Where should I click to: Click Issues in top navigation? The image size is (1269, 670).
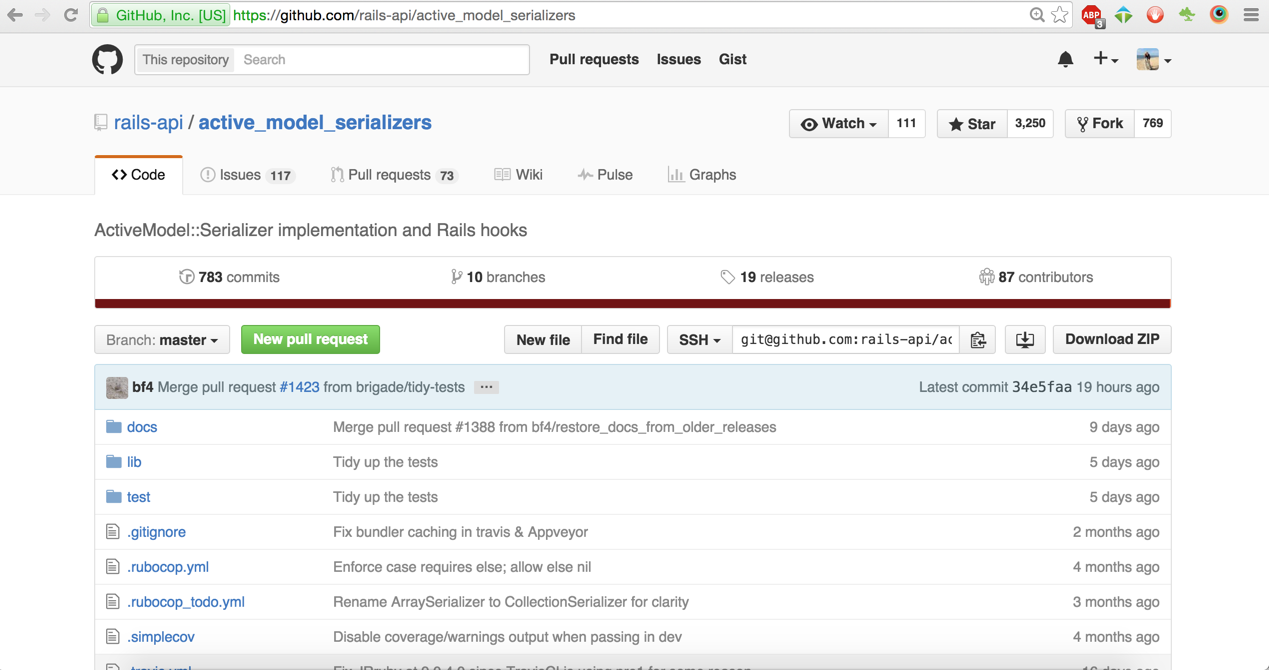coord(679,60)
